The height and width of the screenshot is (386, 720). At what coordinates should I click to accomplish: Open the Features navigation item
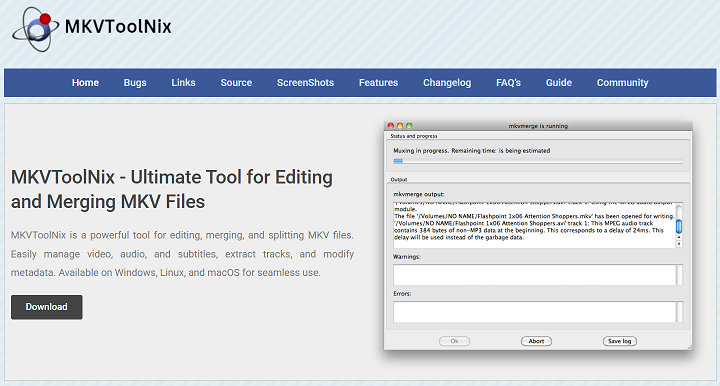pos(378,83)
